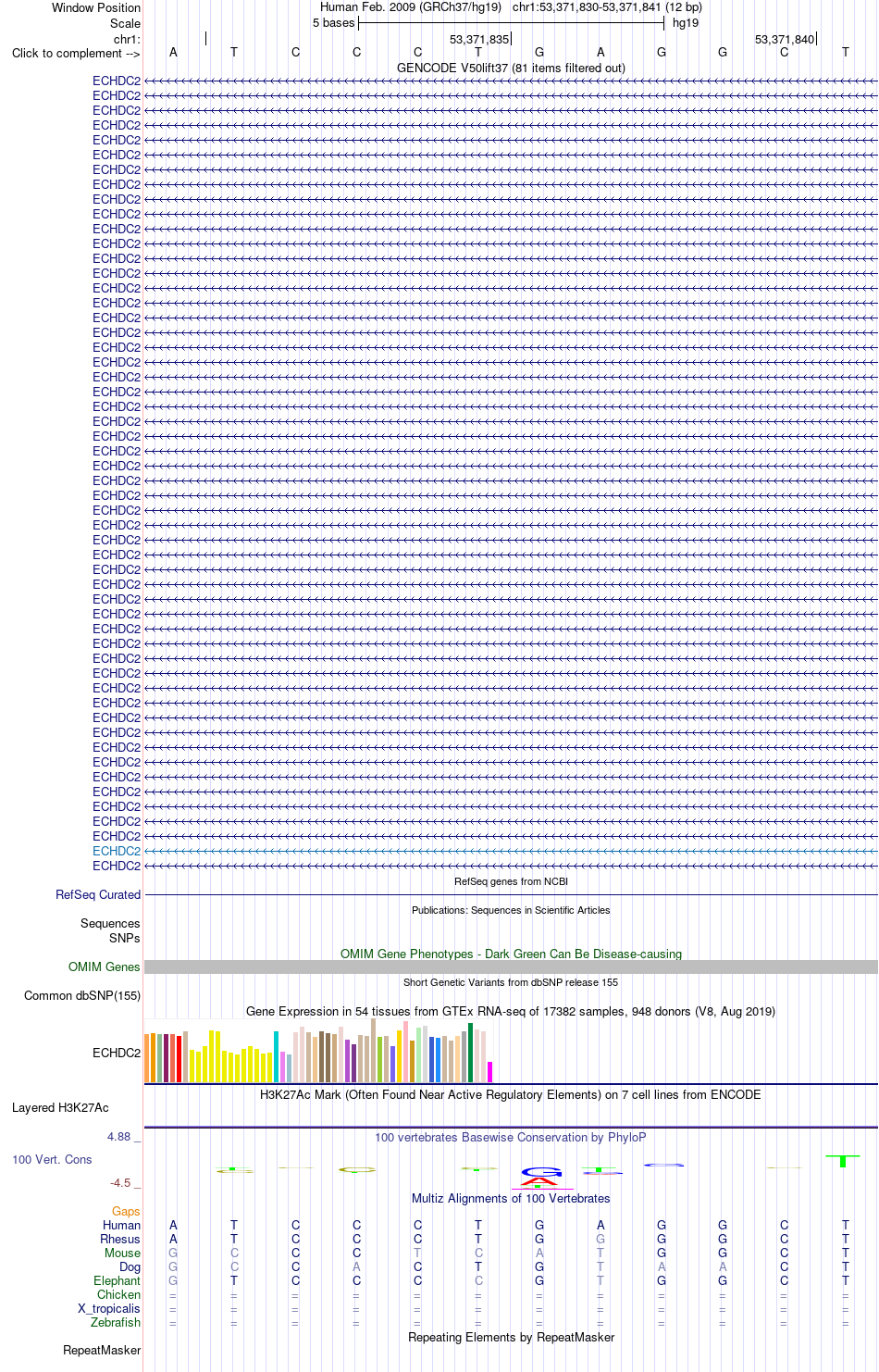Viewport: 879px width, 1372px height.
Task: Open Repeating Elements by RepeatMasker title
Action: (x=511, y=1337)
